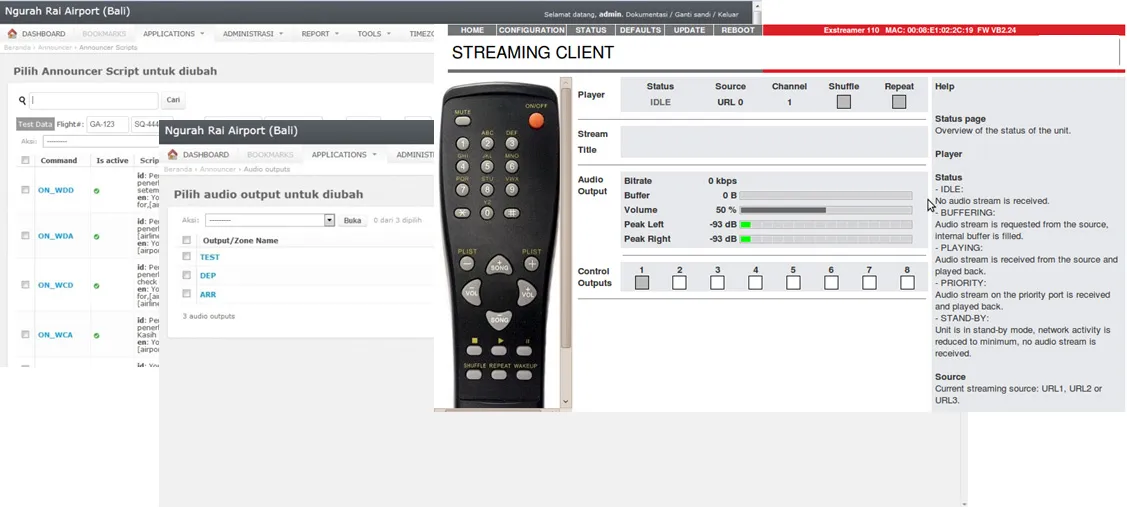Open the DEFAULTS tab
The height and width of the screenshot is (507, 1127).
(640, 30)
